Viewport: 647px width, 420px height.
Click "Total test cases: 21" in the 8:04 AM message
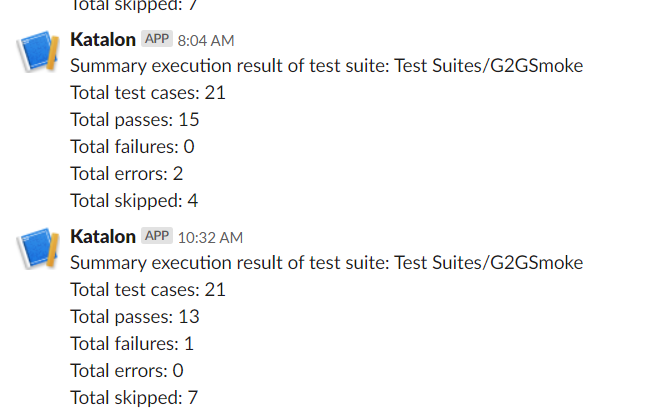[x=148, y=93]
